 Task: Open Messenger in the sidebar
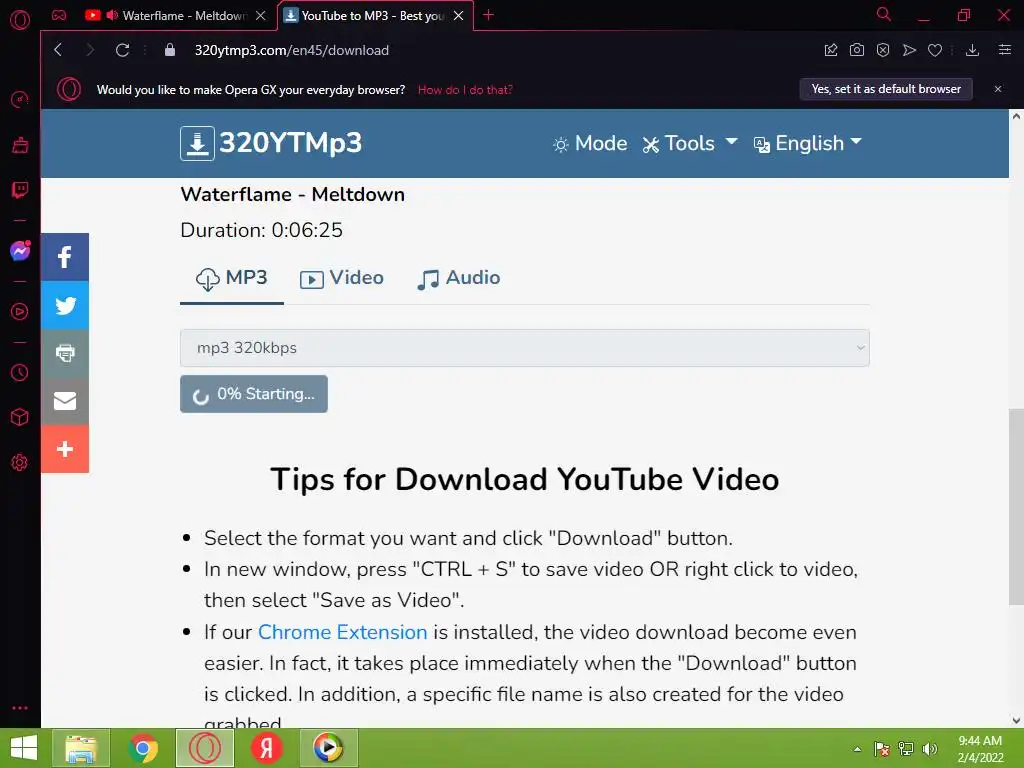point(20,251)
